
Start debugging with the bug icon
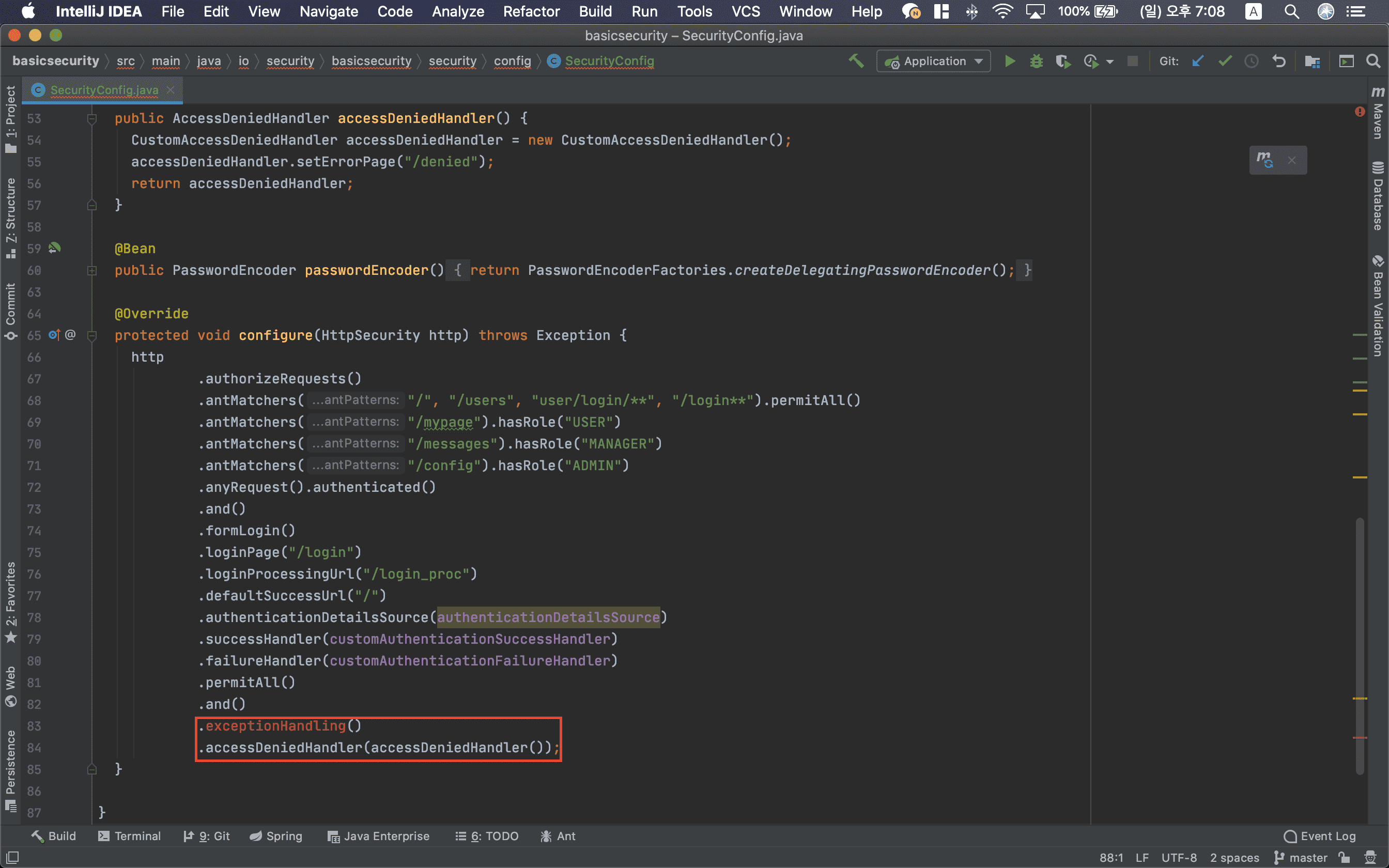tap(1036, 61)
